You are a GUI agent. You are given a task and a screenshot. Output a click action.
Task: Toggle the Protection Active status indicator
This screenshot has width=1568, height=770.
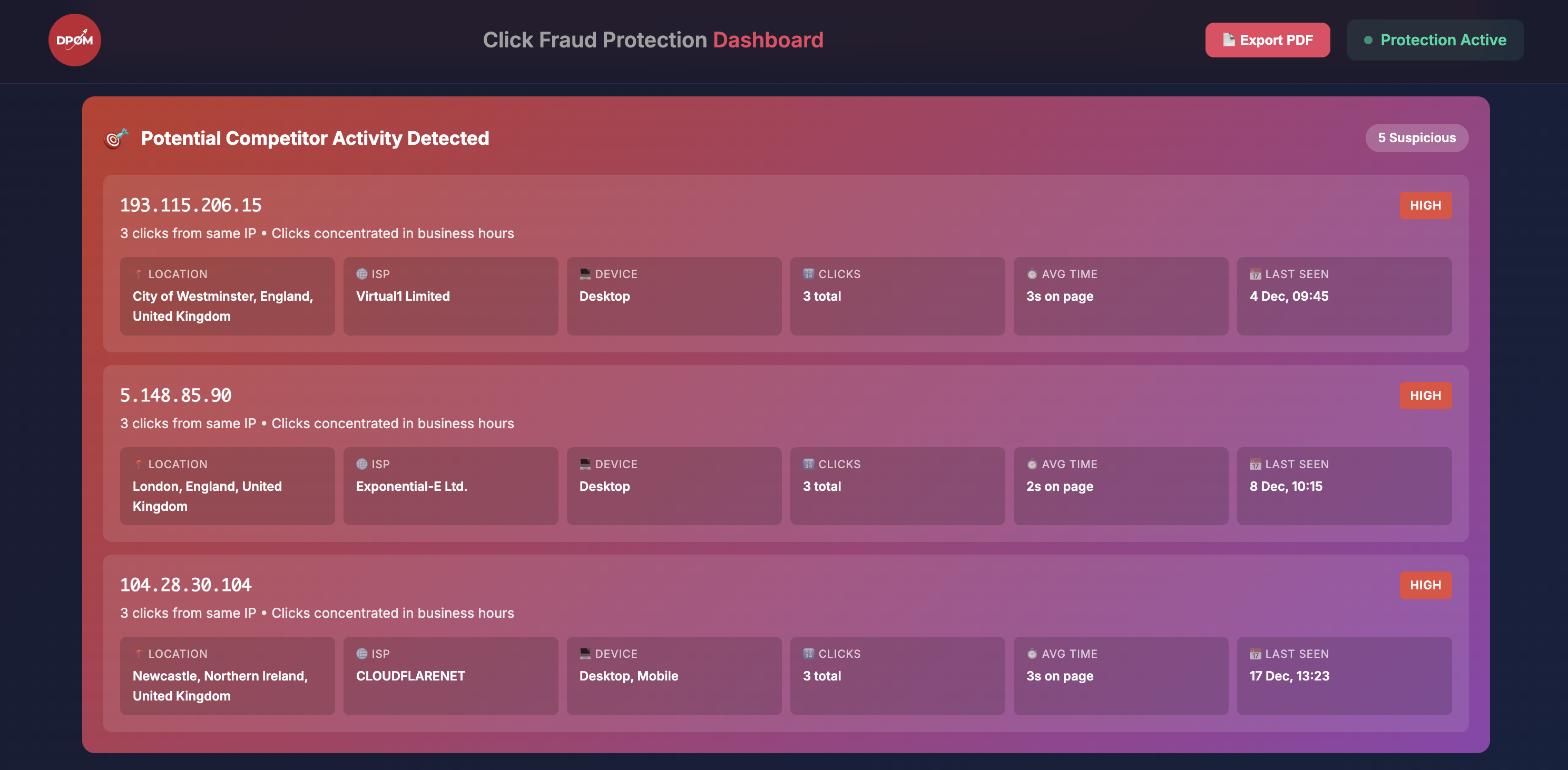click(1435, 40)
